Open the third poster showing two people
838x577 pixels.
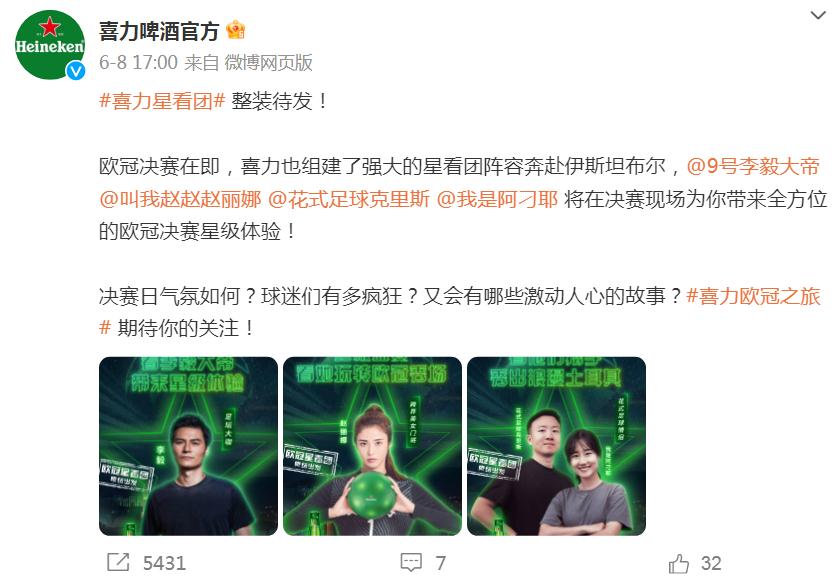click(556, 446)
